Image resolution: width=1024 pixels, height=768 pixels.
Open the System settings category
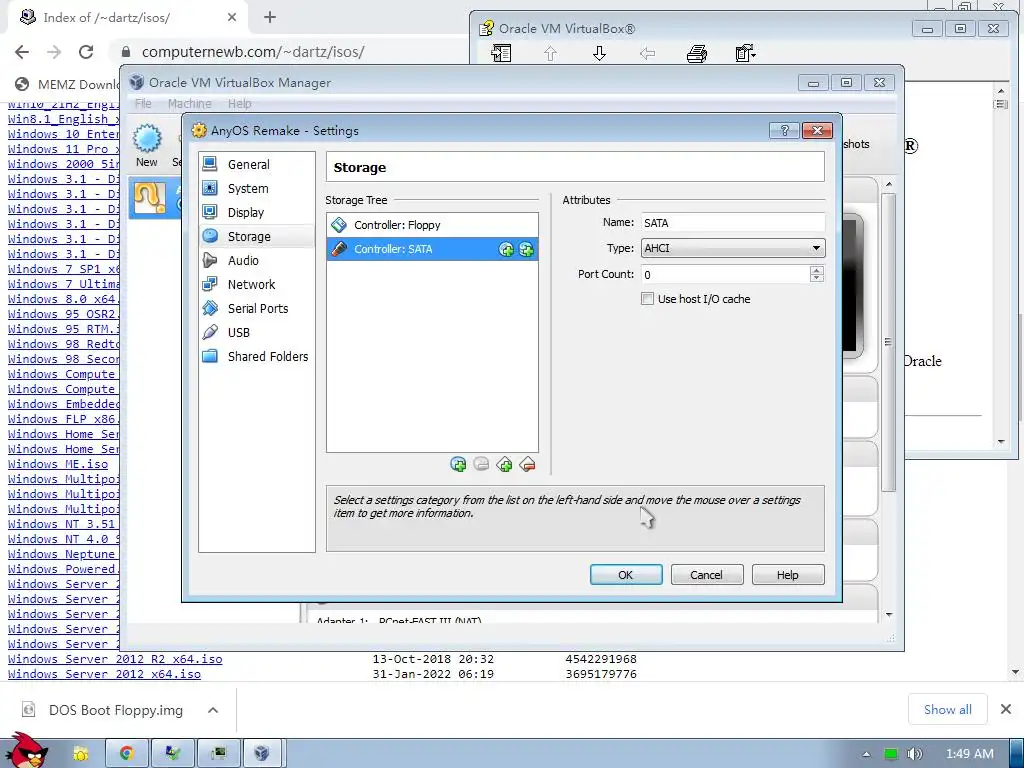point(256,189)
